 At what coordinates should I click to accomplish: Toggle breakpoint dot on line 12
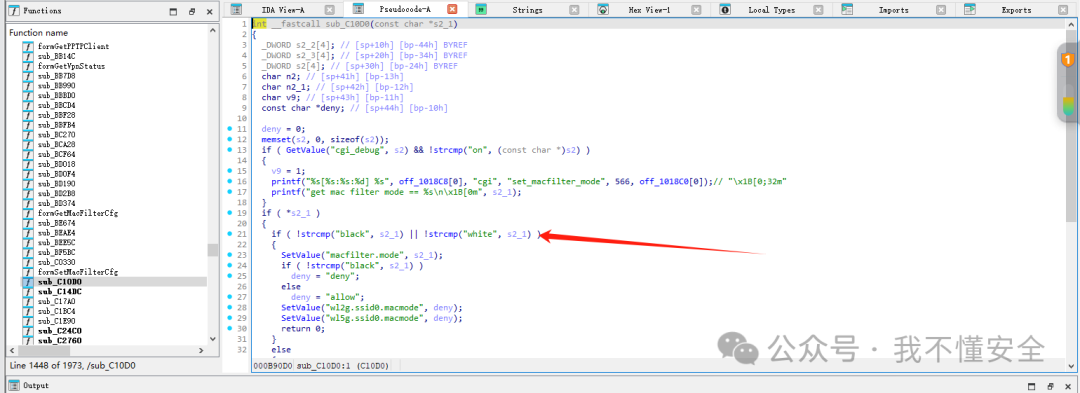229,139
